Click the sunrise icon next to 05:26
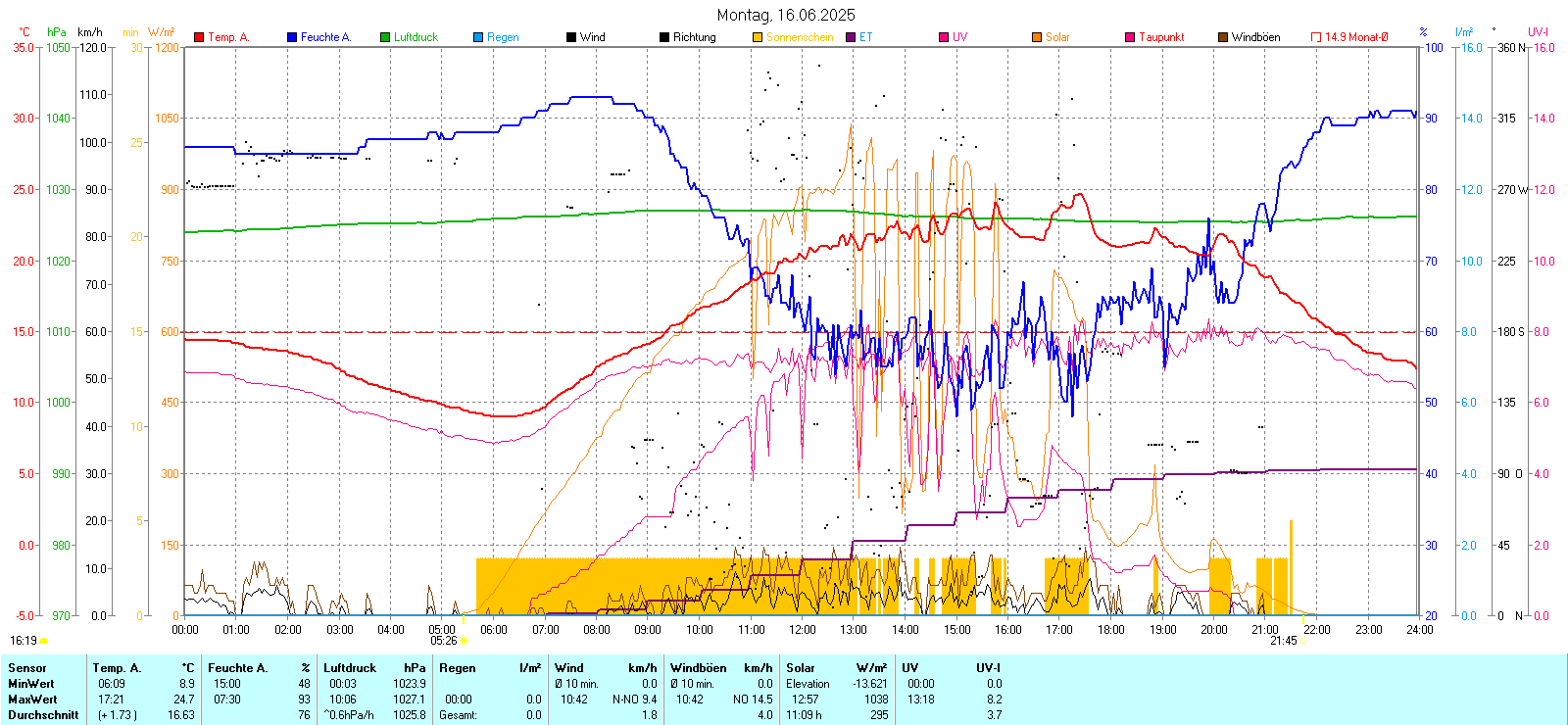The width and height of the screenshot is (1568, 725). pos(464,642)
